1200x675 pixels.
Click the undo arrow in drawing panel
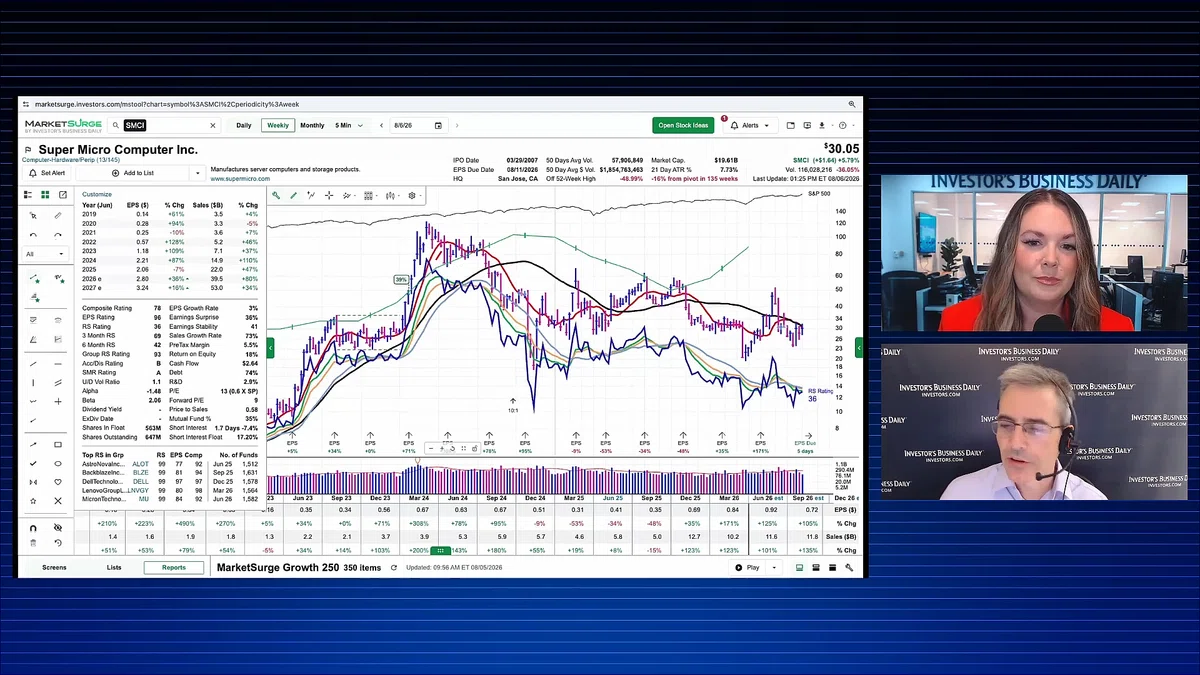[33, 235]
